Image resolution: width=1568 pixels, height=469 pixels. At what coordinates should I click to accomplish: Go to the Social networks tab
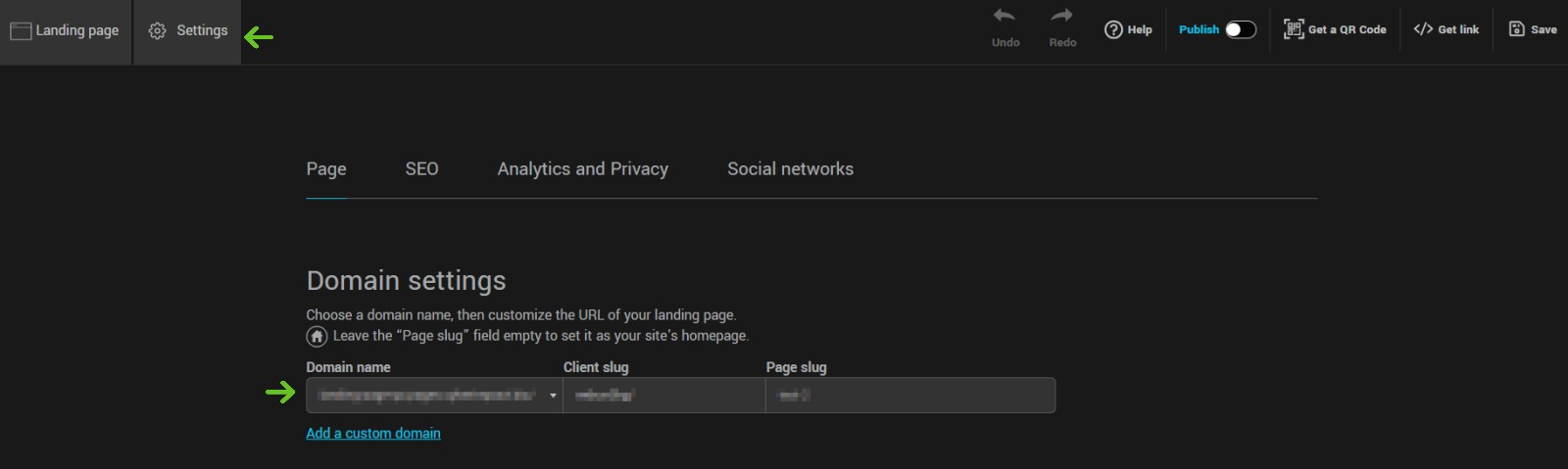pyautogui.click(x=790, y=169)
